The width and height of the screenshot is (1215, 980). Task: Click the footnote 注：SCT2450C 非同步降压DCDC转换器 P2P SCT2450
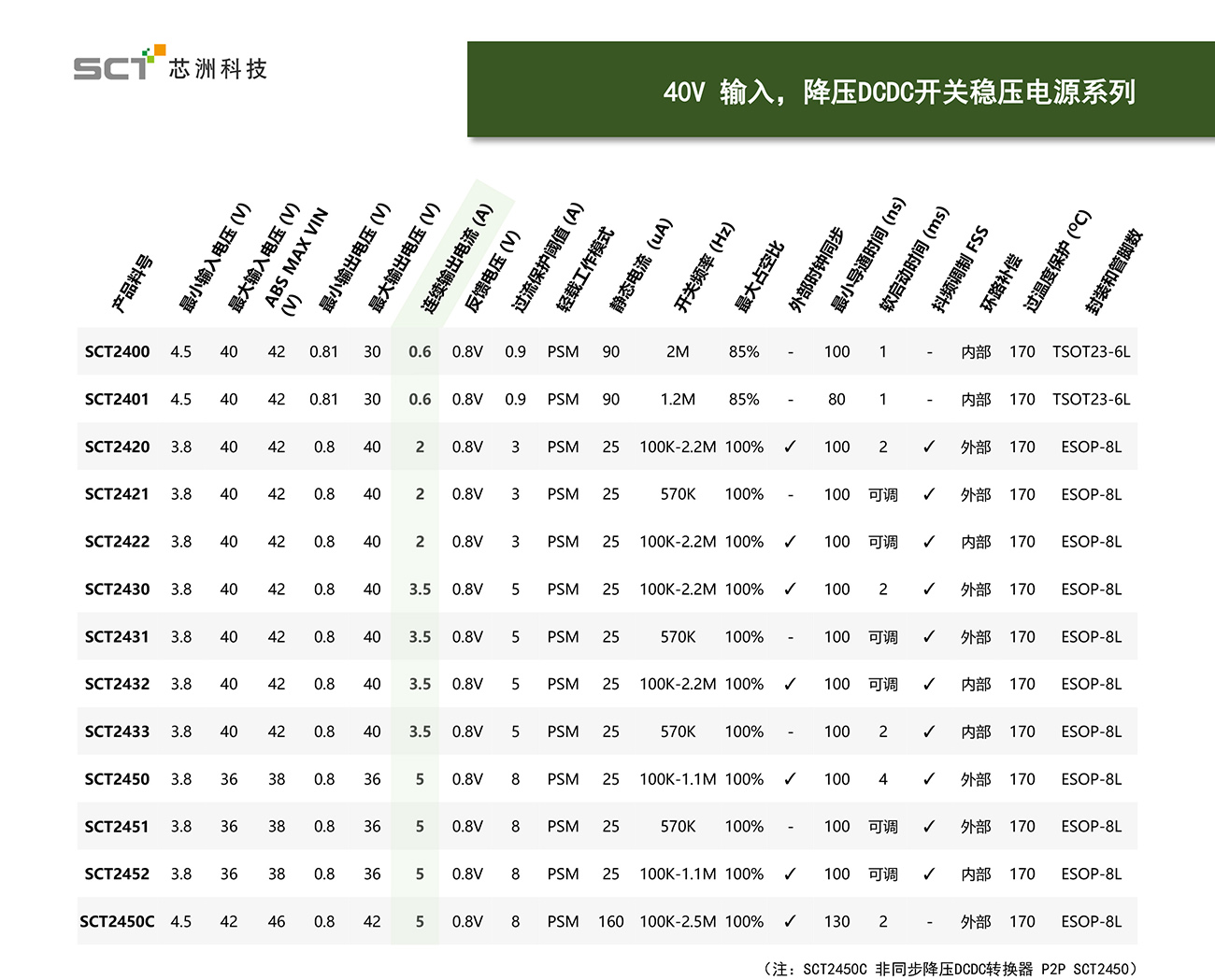tap(951, 969)
